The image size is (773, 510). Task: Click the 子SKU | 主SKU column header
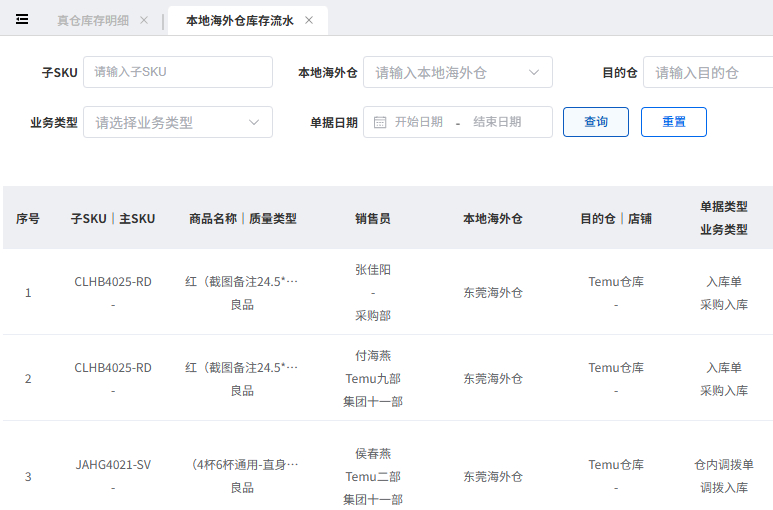click(x=113, y=218)
